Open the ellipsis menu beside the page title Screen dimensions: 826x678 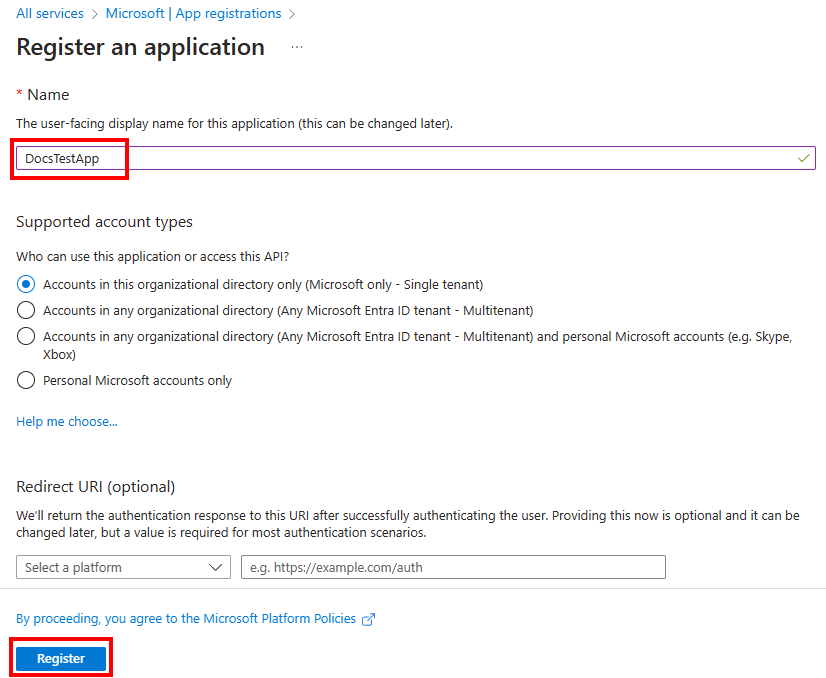pyautogui.click(x=296, y=47)
